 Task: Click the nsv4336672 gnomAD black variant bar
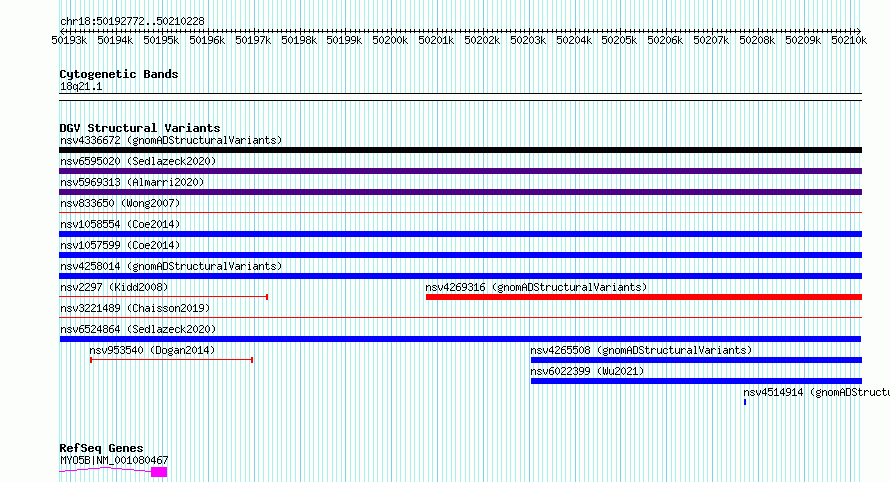[460, 150]
